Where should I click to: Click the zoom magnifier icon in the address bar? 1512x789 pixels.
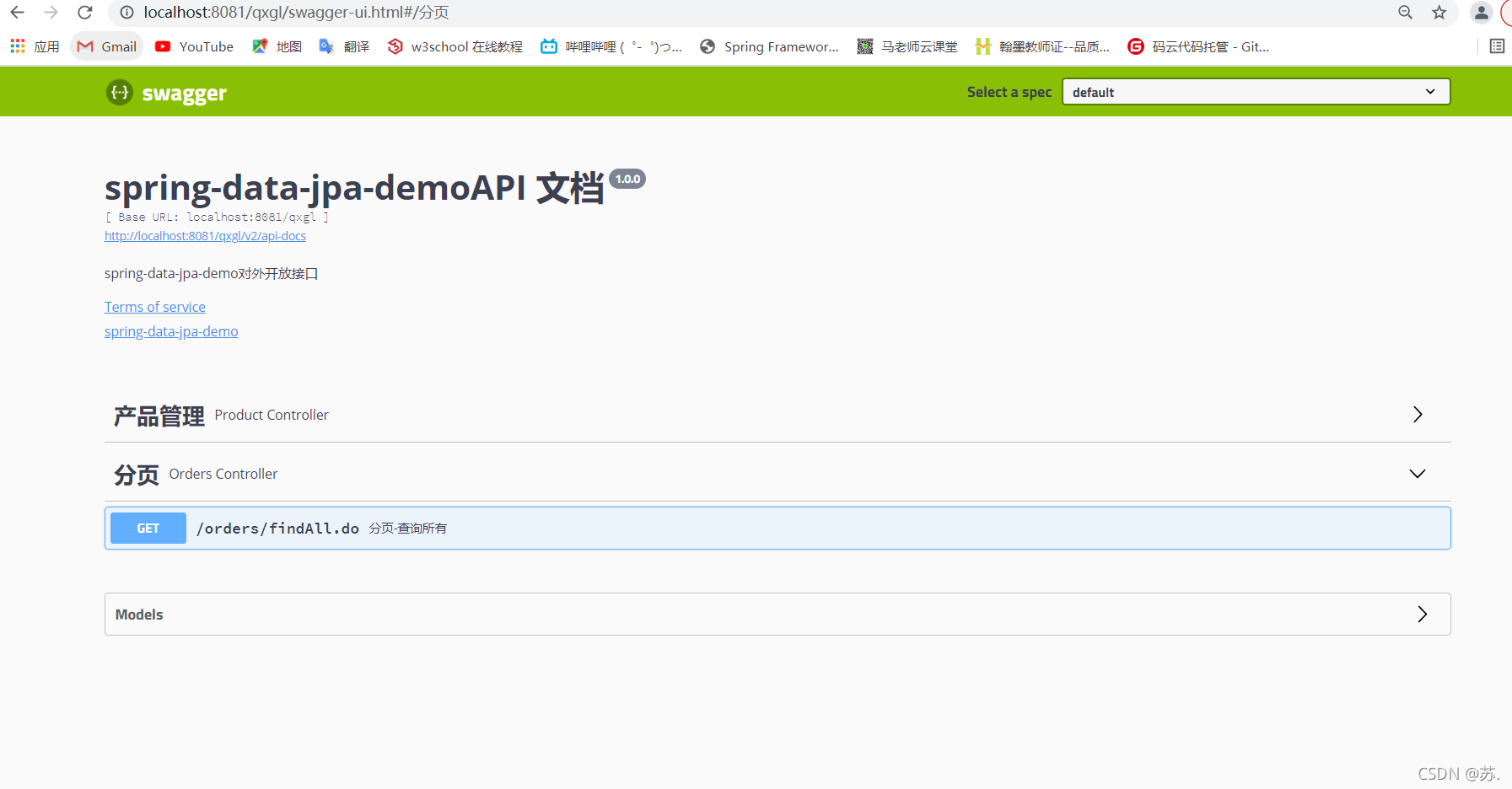pyautogui.click(x=1405, y=13)
